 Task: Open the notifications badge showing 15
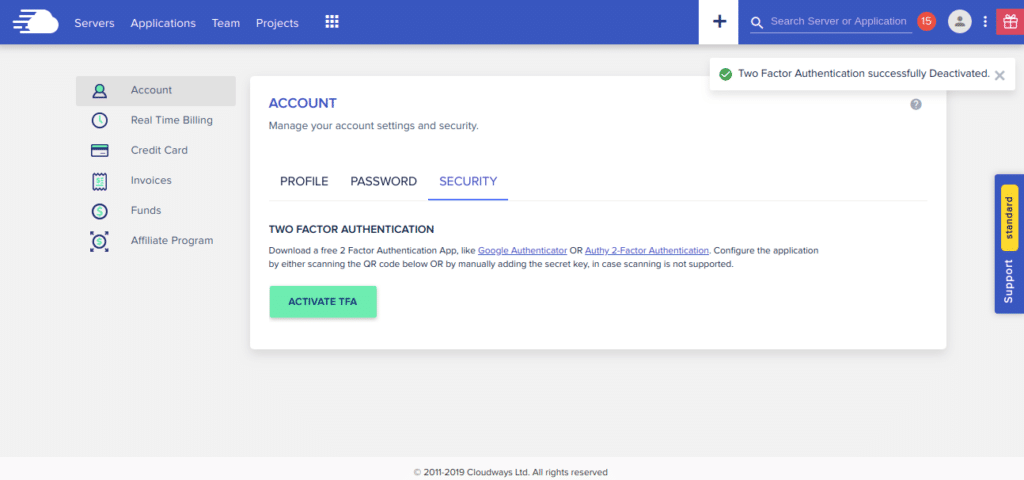click(926, 21)
